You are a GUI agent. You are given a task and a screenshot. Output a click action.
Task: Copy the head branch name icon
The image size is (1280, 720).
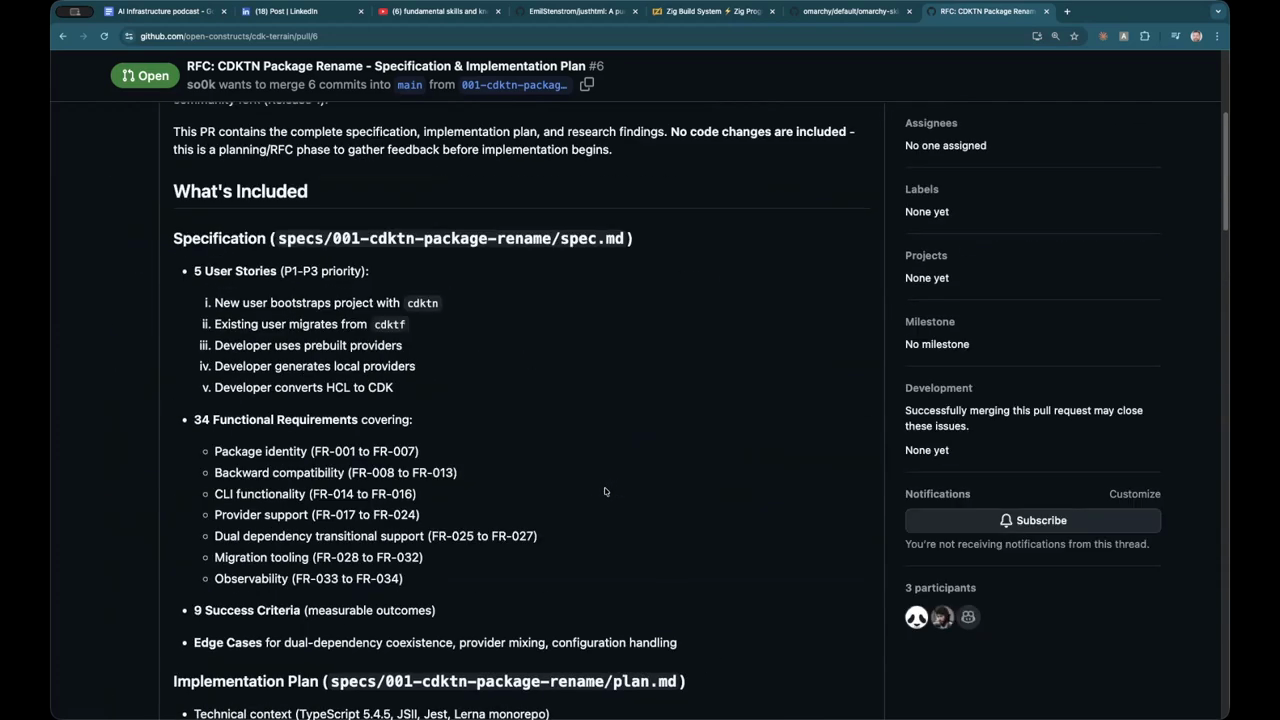coord(587,85)
